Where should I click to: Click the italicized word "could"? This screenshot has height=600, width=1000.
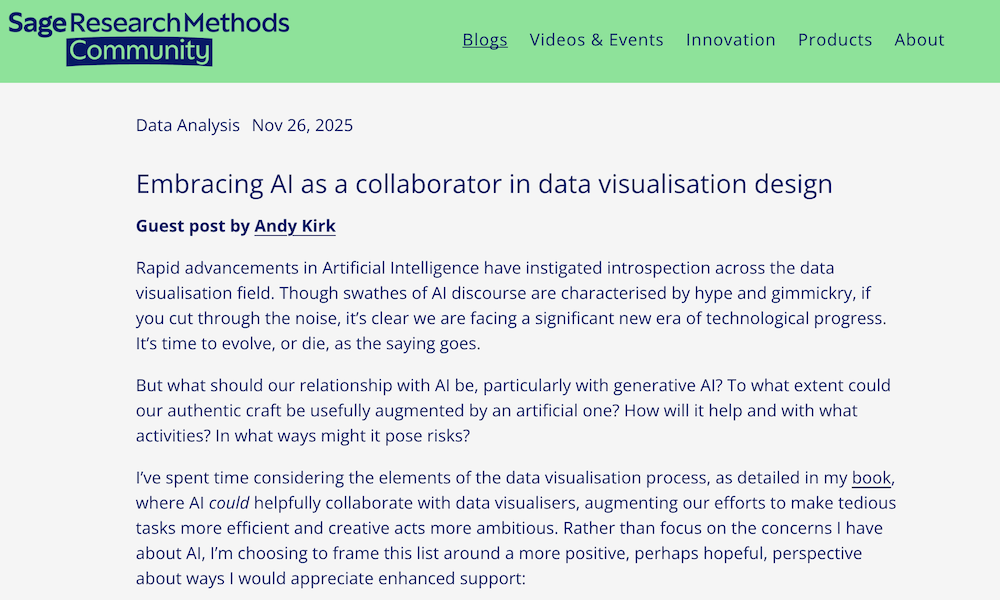pyautogui.click(x=229, y=502)
